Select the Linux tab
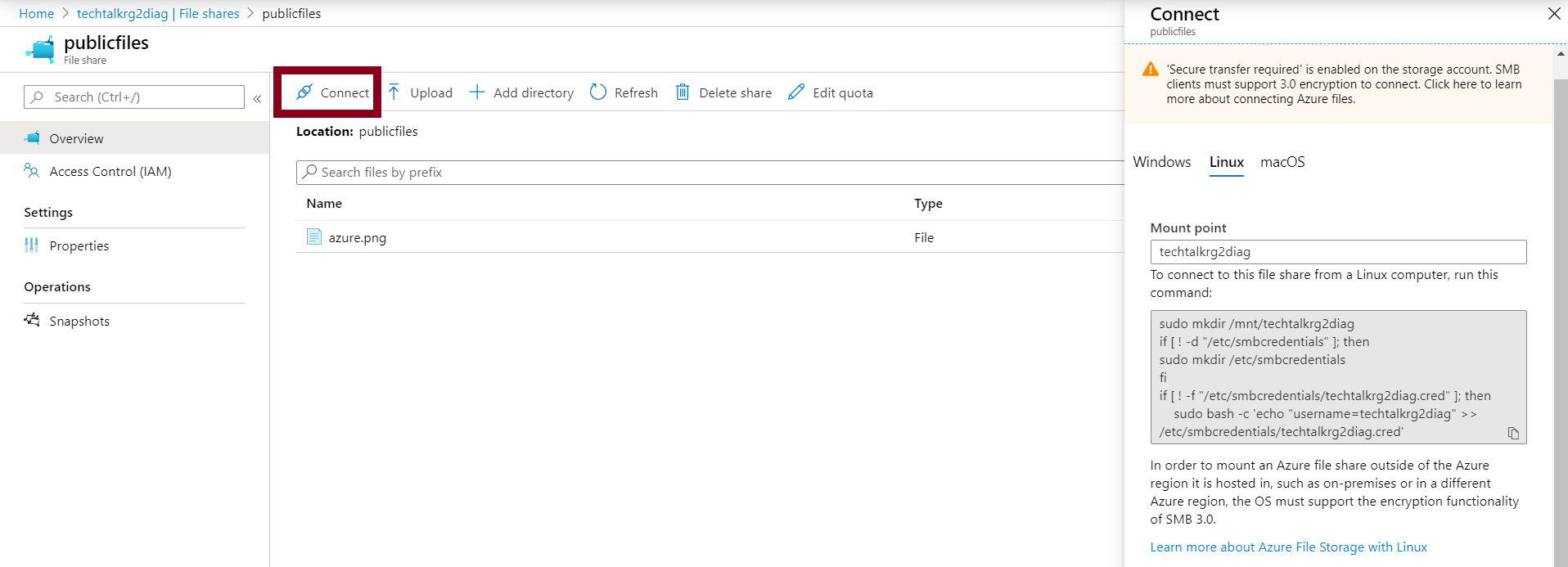 [x=1227, y=162]
